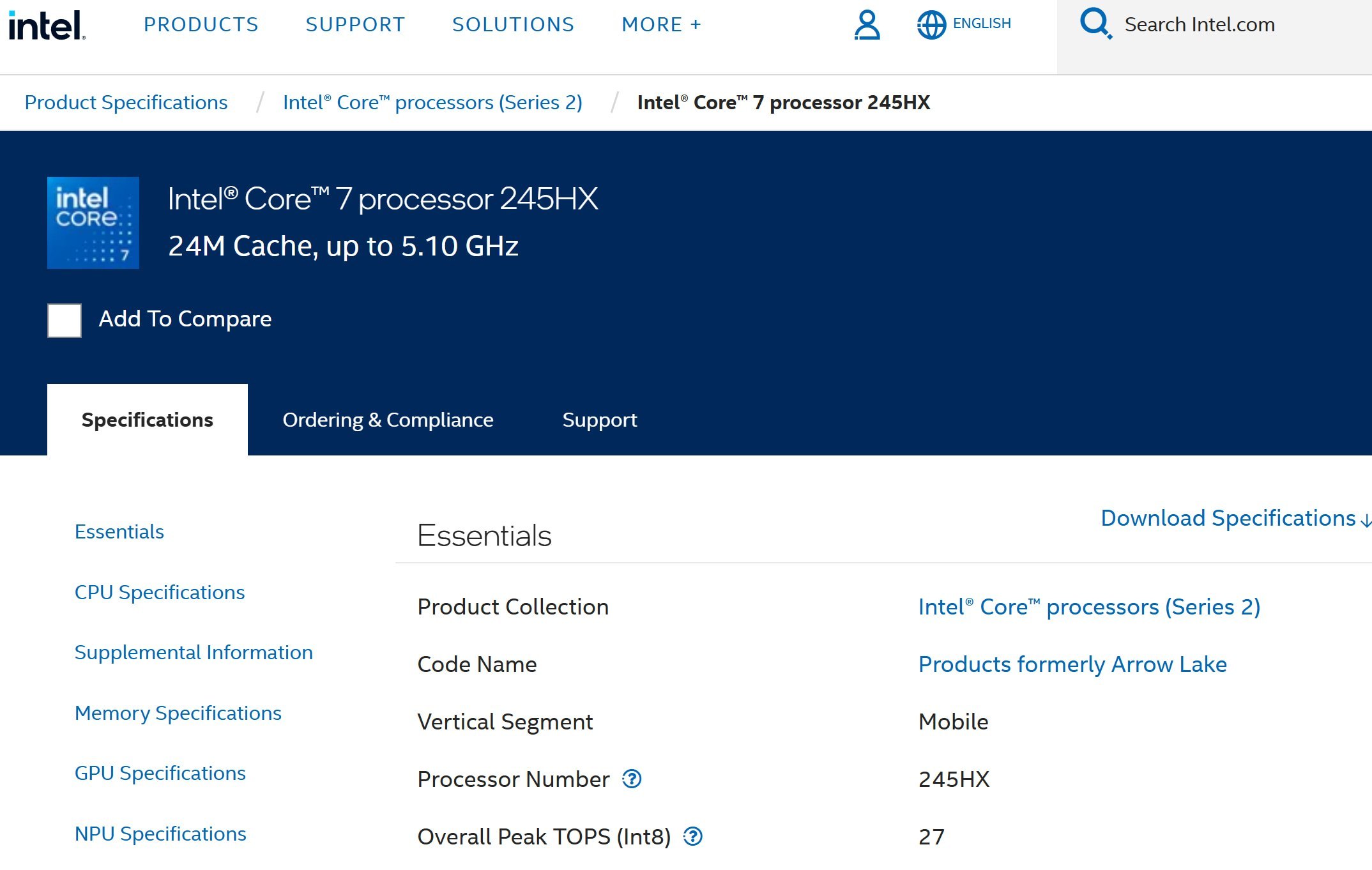Switch to Ordering & Compliance tab
This screenshot has width=1372, height=870.
point(388,420)
